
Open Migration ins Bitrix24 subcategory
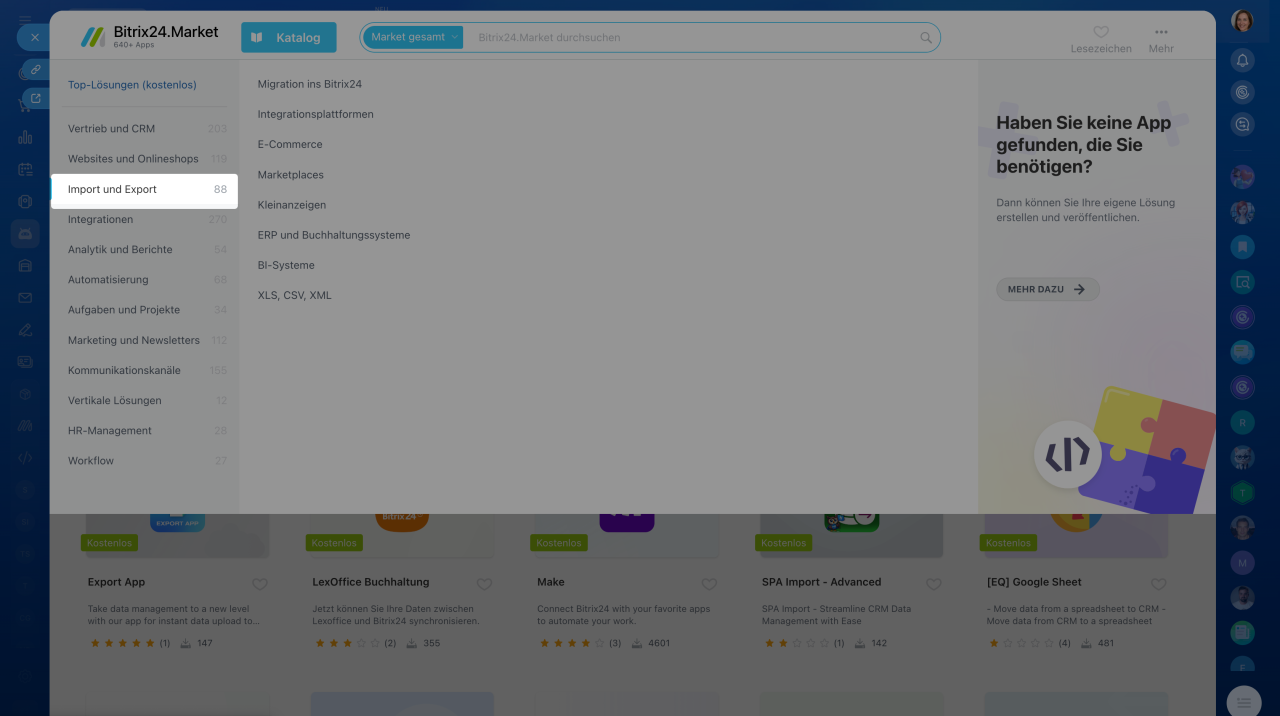[309, 84]
